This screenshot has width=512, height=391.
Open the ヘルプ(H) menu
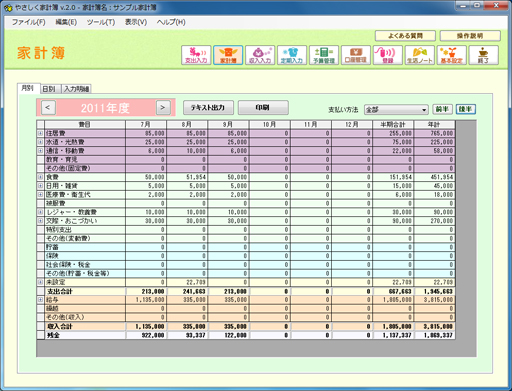pos(171,22)
